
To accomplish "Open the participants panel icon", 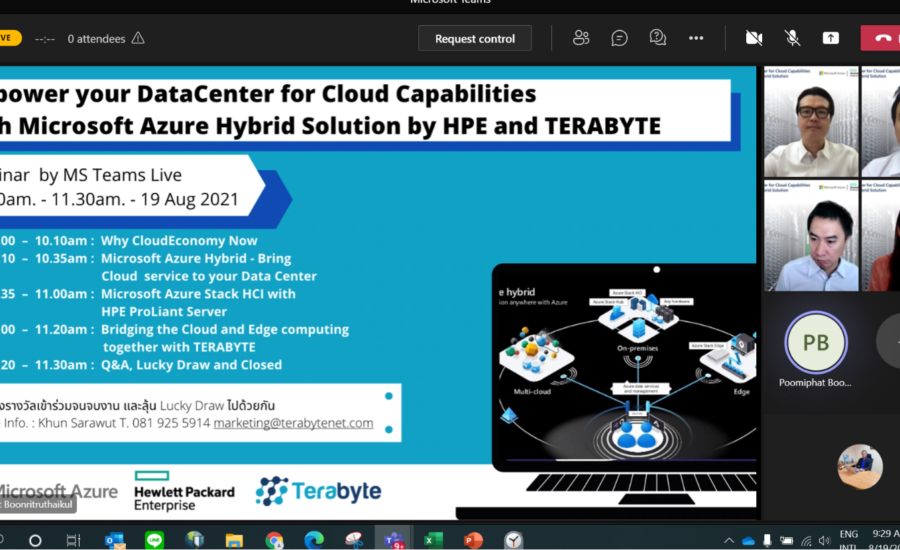I will (581, 38).
